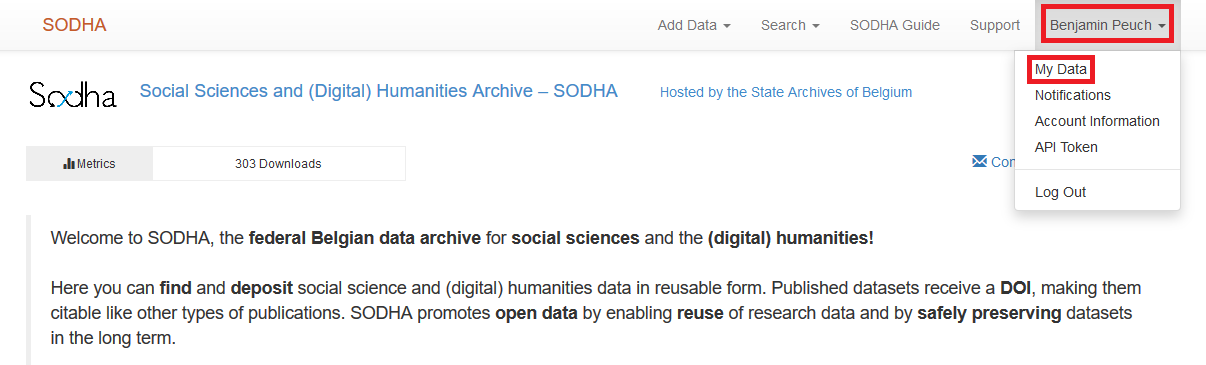Open the Social Sciences and Humanities Archive title link

tap(379, 91)
